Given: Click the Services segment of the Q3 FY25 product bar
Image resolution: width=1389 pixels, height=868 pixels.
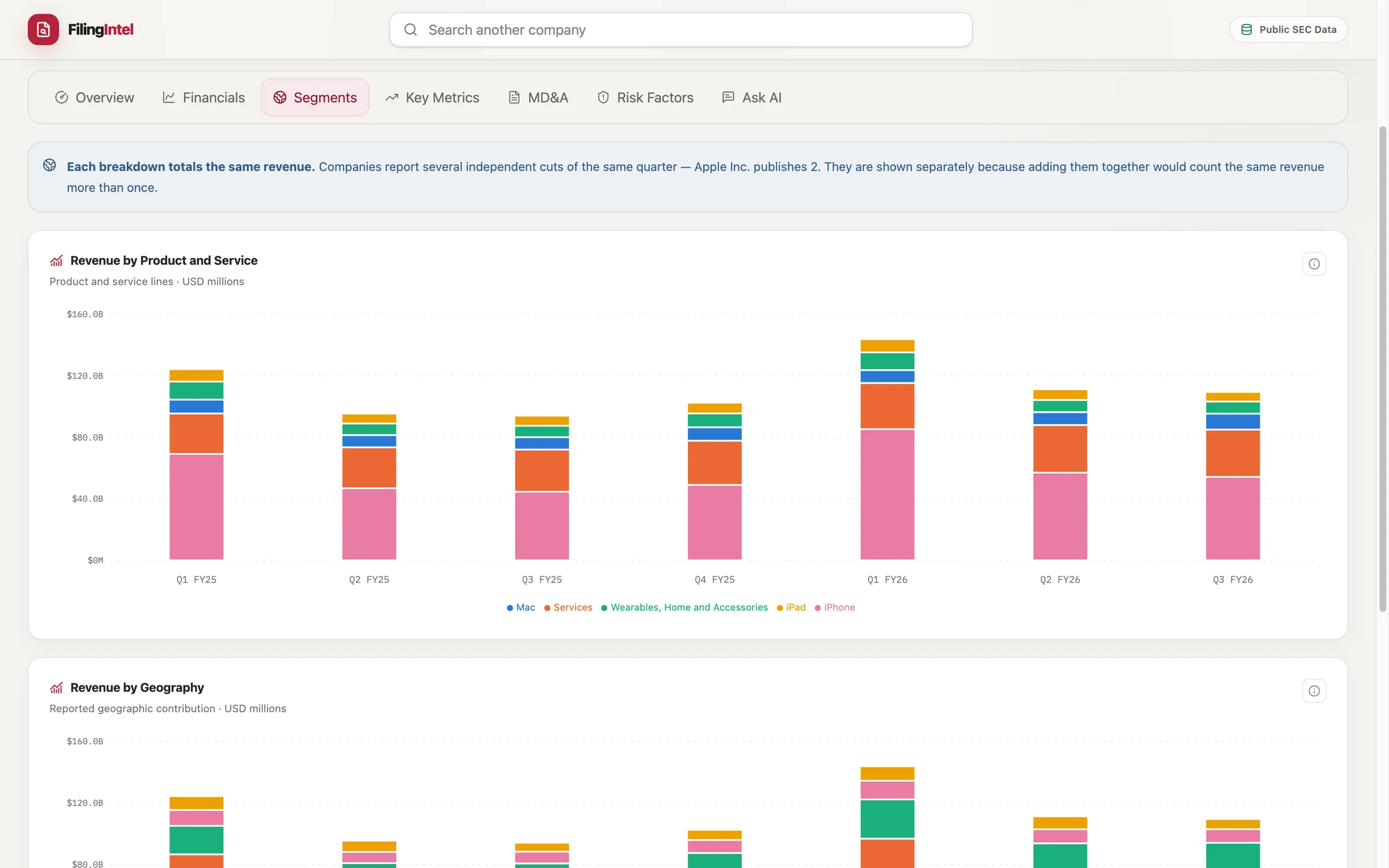Looking at the screenshot, I should click(x=542, y=470).
